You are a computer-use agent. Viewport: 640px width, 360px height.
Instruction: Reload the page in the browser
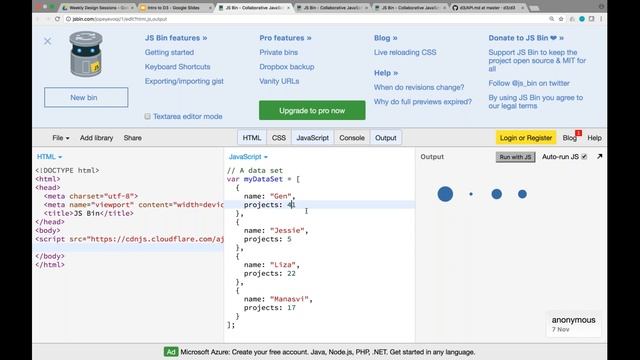pos(57,19)
